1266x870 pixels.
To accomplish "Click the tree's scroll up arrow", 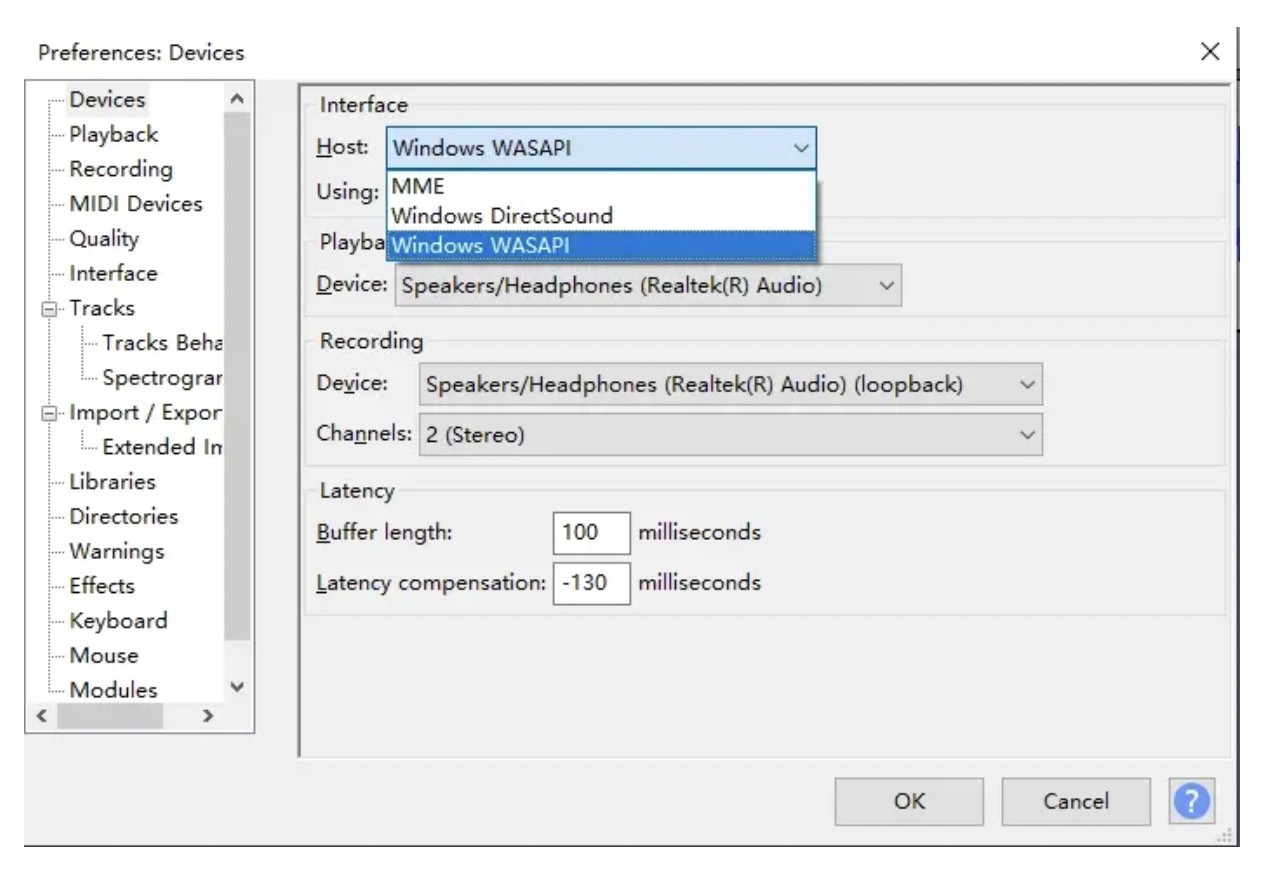I will click(237, 99).
